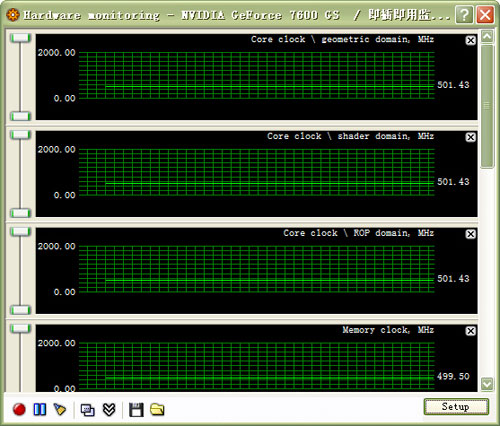500x426 pixels.
Task: Start logging with the red record button
Action: coord(19,409)
